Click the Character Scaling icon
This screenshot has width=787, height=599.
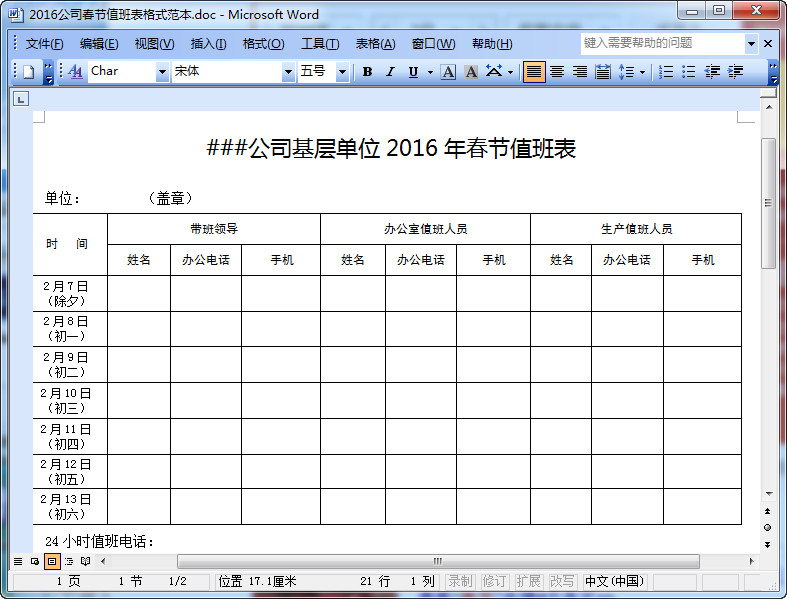click(494, 72)
